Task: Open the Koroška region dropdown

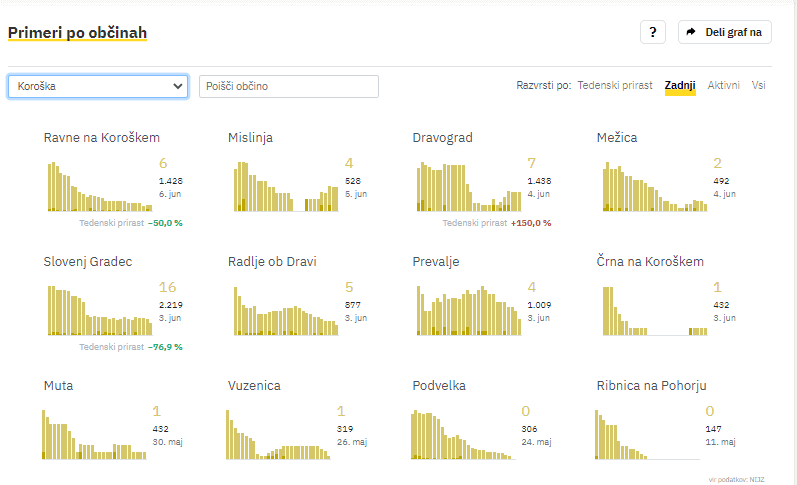Action: pos(98,86)
